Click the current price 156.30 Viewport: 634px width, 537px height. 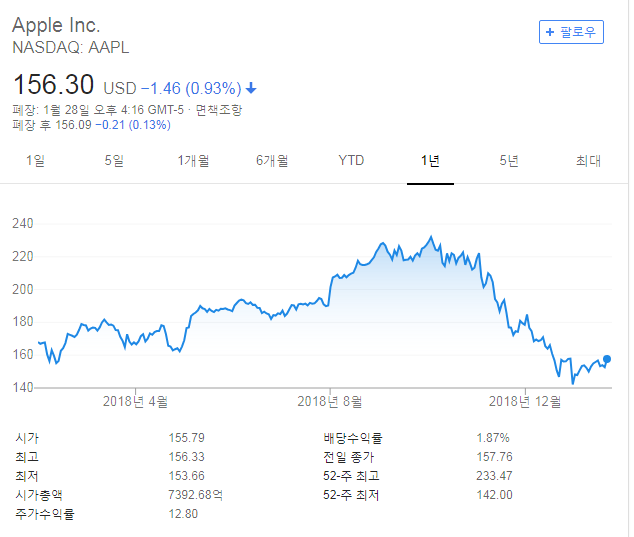52,84
